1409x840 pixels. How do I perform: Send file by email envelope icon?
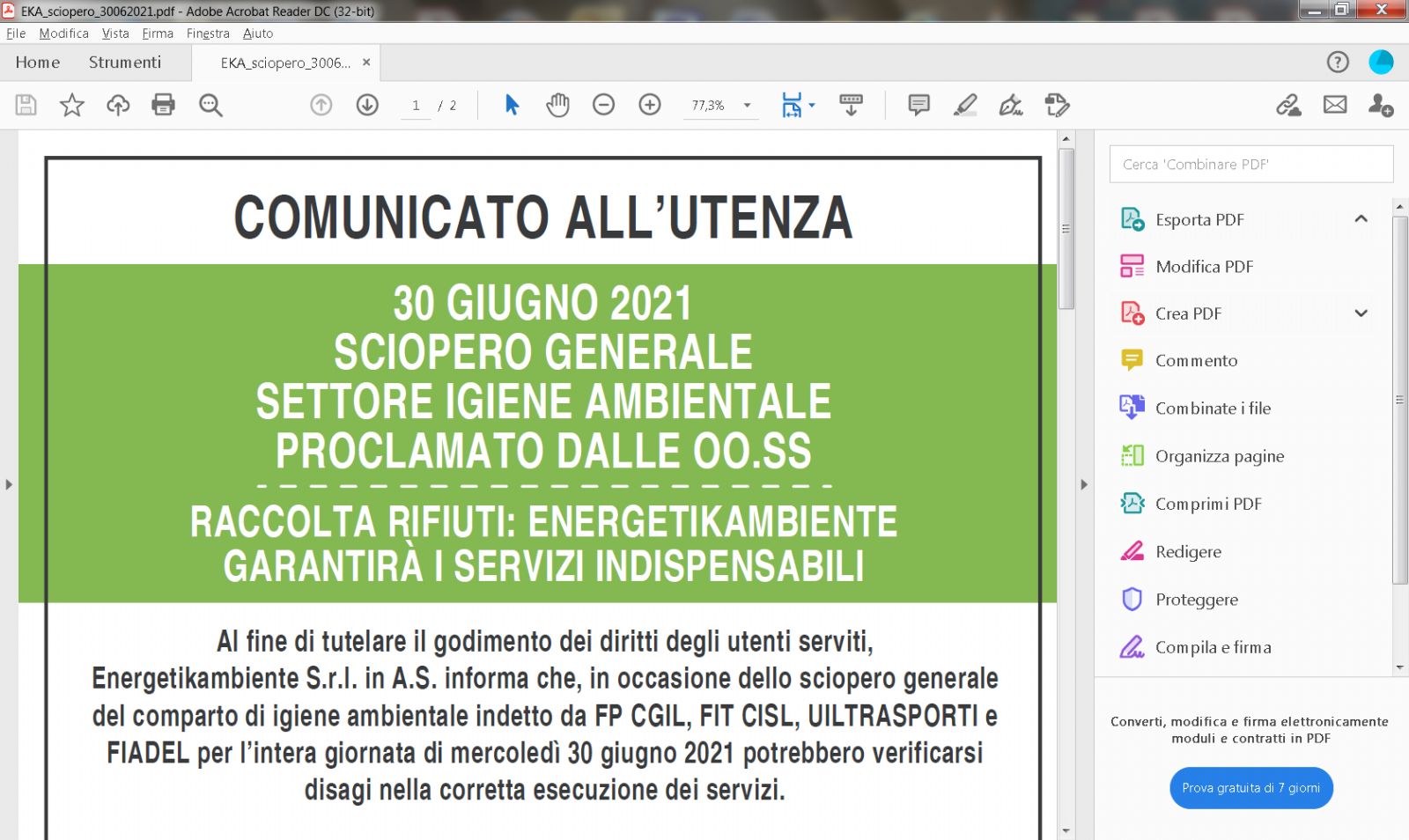click(1335, 105)
